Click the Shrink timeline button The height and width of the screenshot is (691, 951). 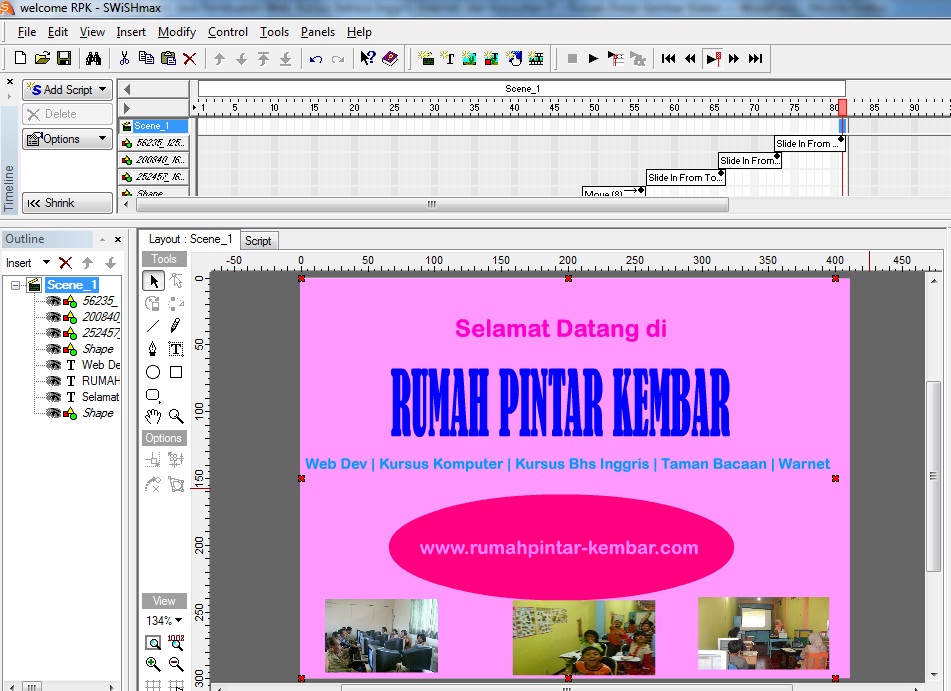pos(67,203)
